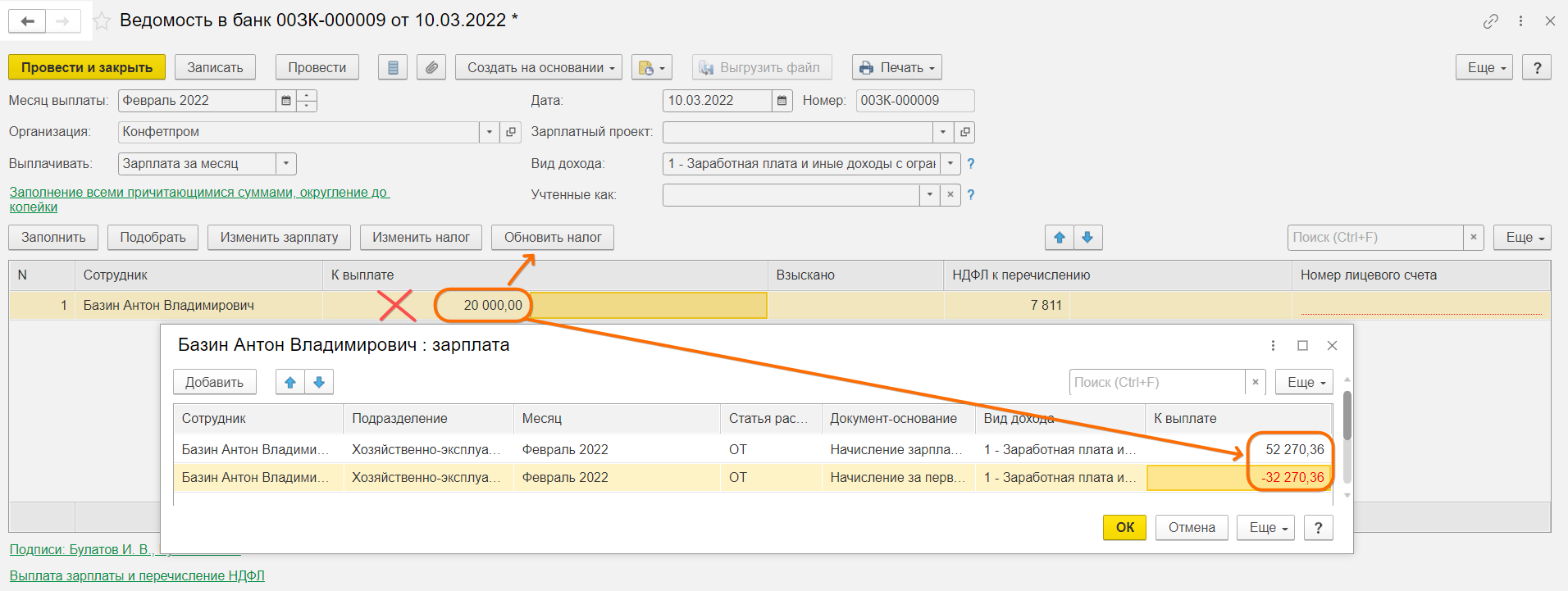Move salary row down in dialog

click(x=319, y=382)
